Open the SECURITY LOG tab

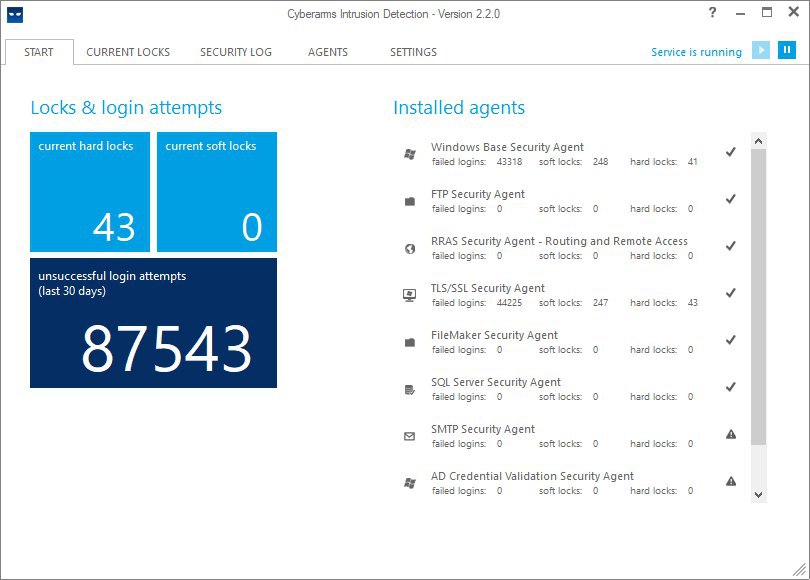pos(236,52)
